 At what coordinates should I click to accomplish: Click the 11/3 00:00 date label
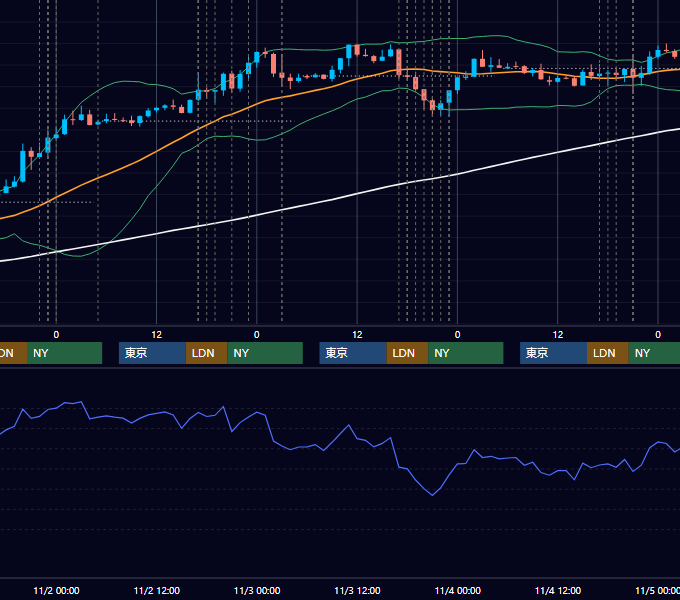click(x=257, y=590)
